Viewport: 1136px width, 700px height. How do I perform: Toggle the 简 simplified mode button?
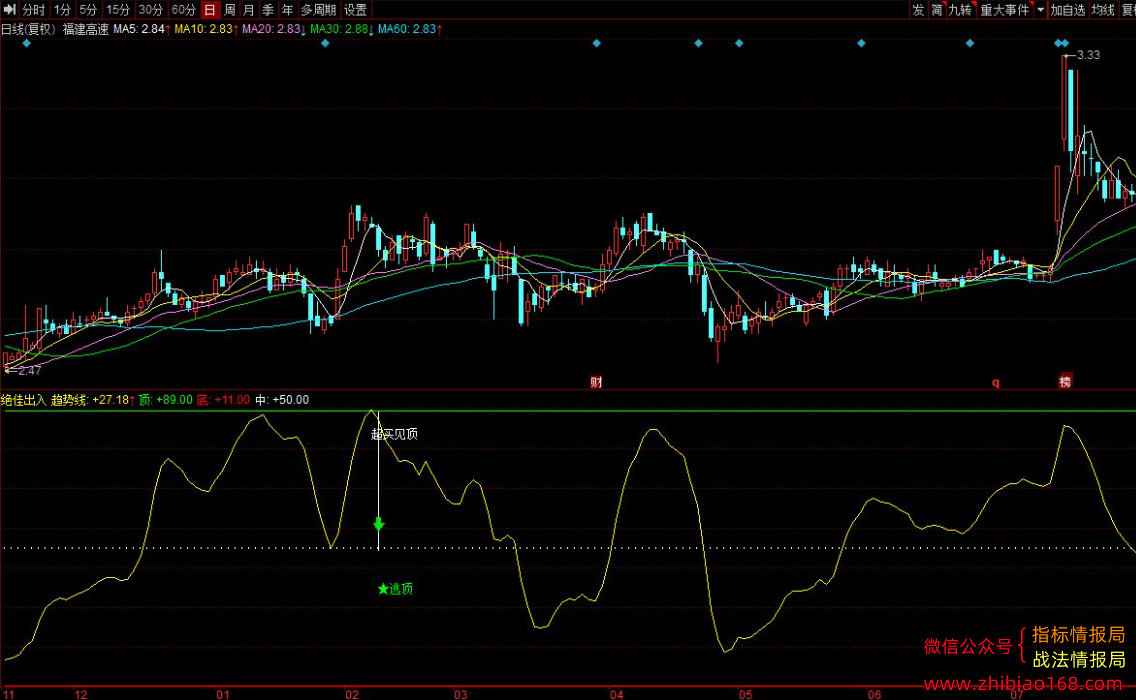(937, 9)
